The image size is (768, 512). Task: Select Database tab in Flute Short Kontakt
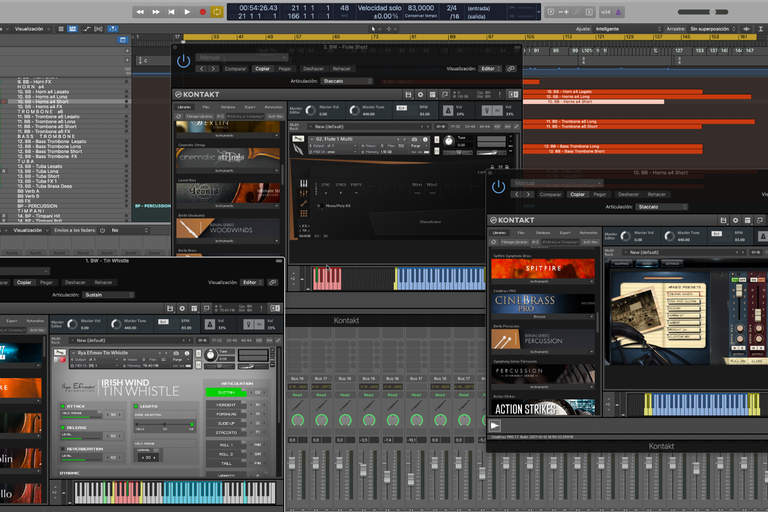pos(228,107)
